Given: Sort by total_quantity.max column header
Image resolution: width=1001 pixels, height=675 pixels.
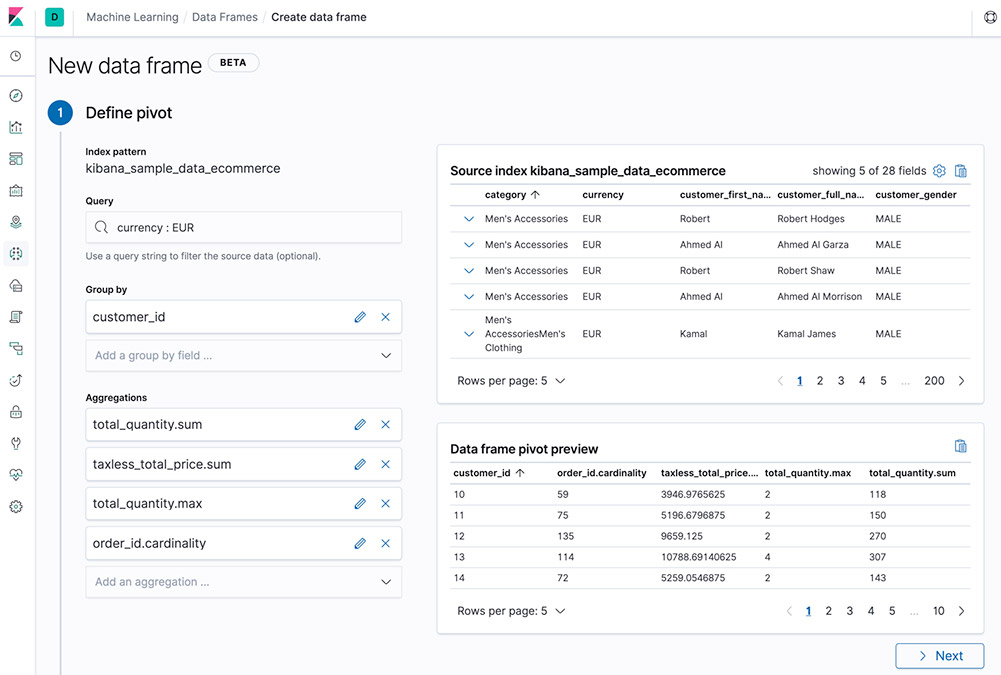Looking at the screenshot, I should (x=808, y=473).
